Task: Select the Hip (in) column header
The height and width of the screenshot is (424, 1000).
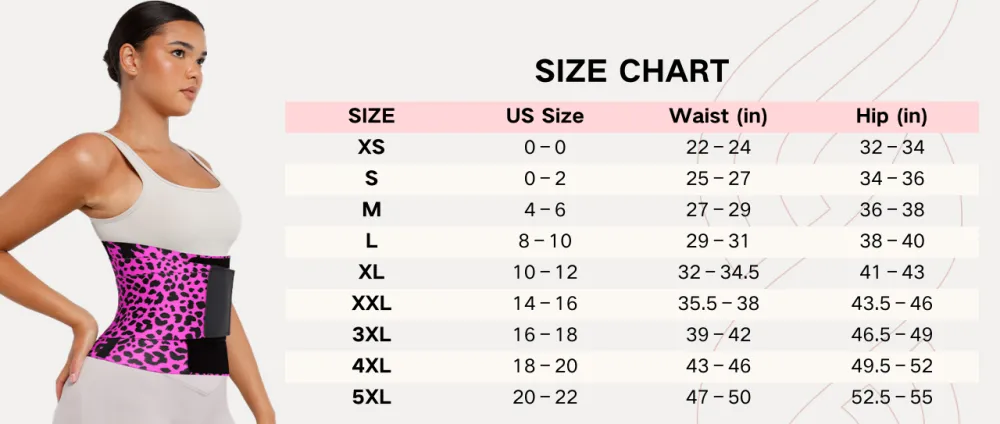Action: coord(892,116)
